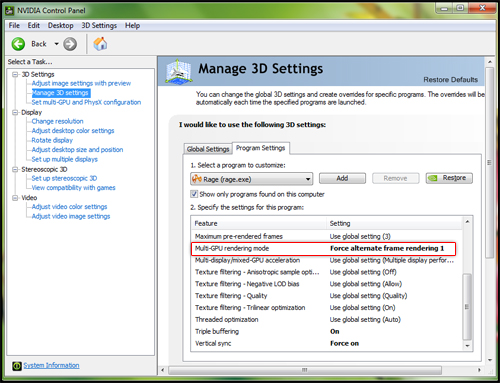
Task: Select Texture filtering - Negative LOD bias row
Action: 327,284
